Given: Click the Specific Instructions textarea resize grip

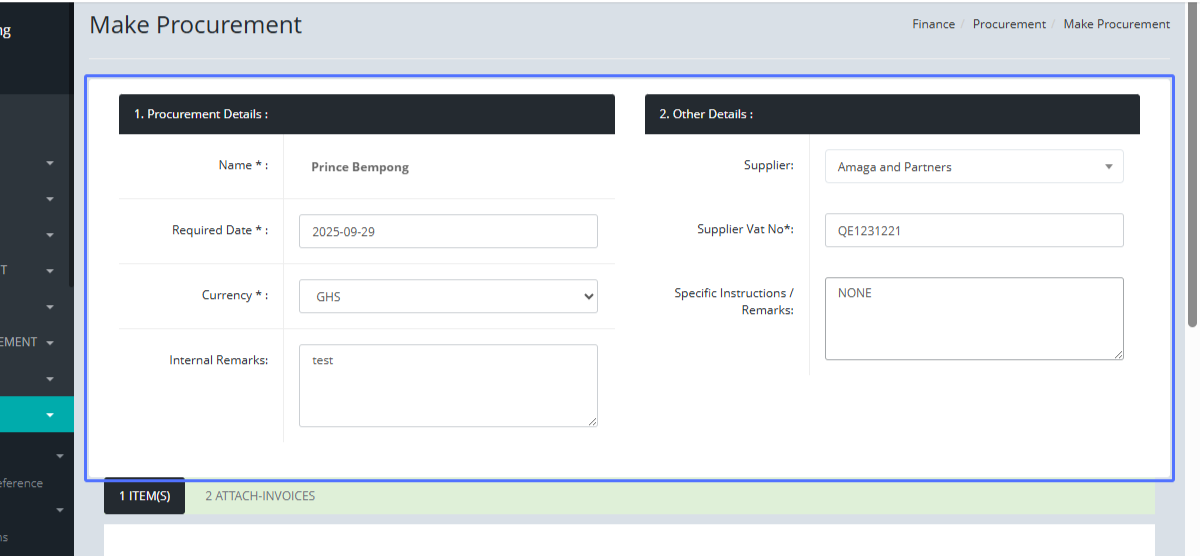Looking at the screenshot, I should (x=1118, y=353).
